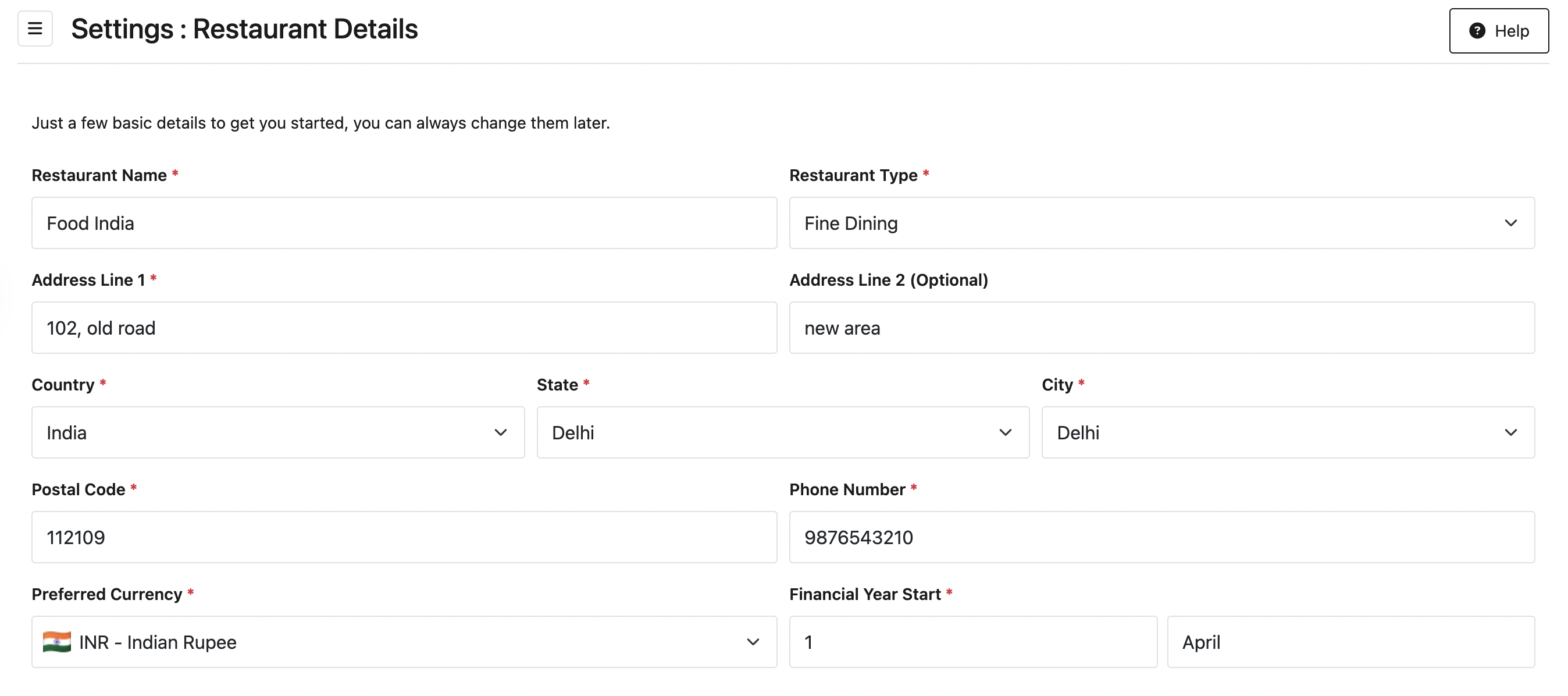The height and width of the screenshot is (696, 1568).
Task: Focus the Address Line 1 field
Action: click(404, 328)
